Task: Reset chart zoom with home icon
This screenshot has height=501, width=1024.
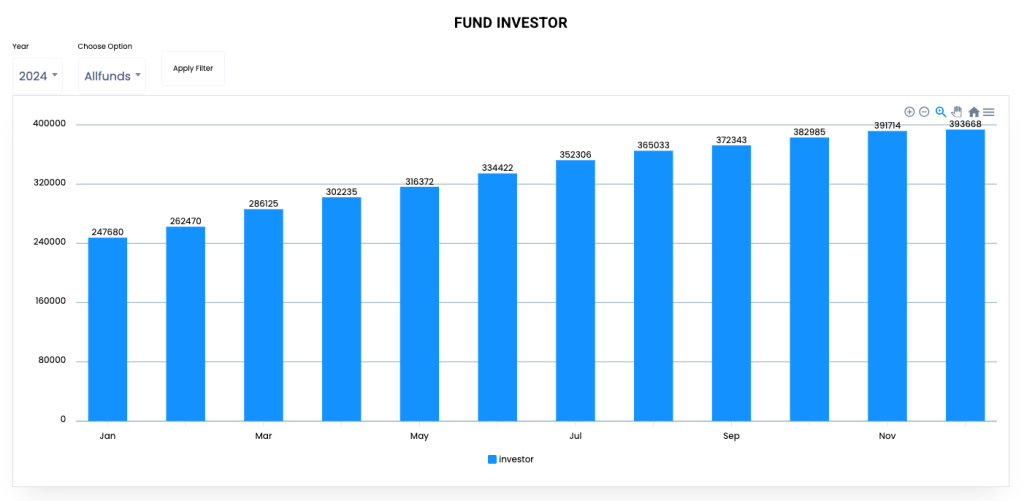Action: [974, 112]
